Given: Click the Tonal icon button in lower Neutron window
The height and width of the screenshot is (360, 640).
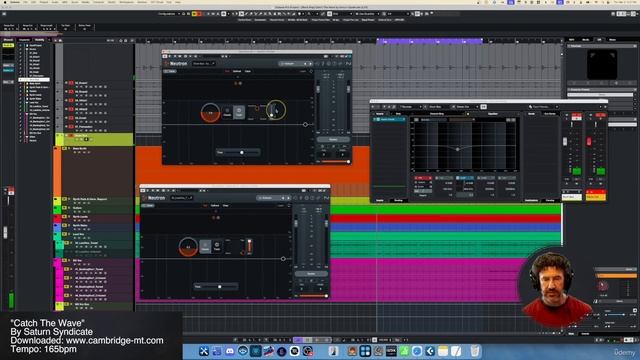Looking at the screenshot, I should [x=217, y=246].
